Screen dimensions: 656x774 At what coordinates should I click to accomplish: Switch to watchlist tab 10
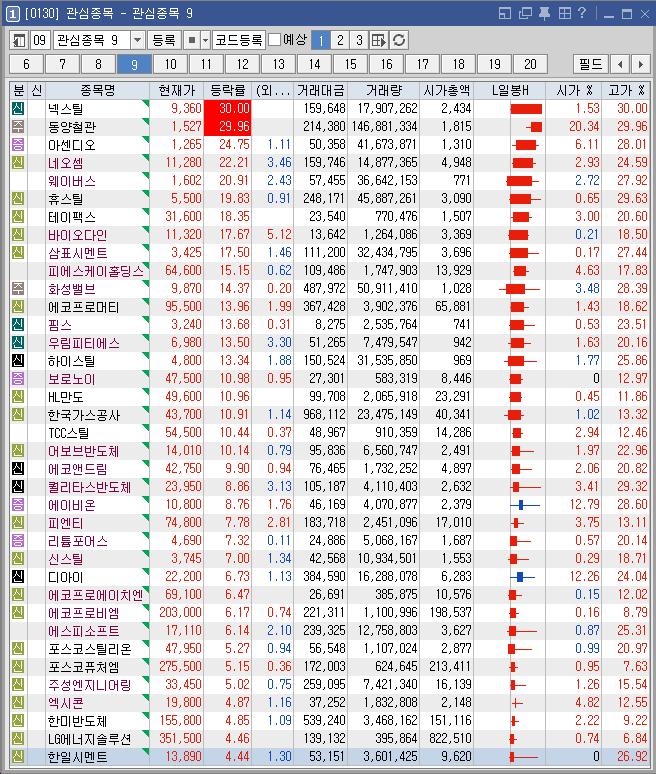pyautogui.click(x=170, y=64)
